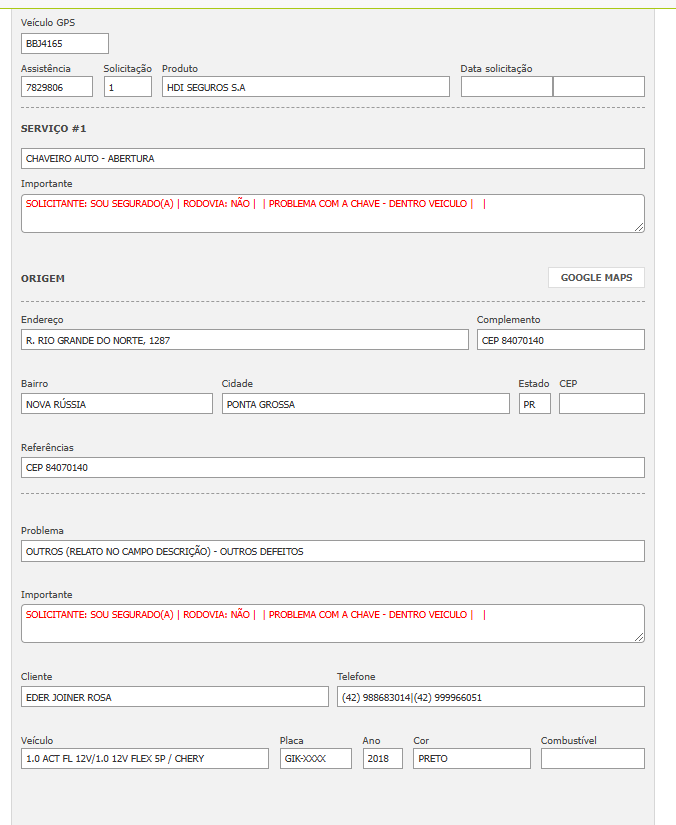Select the Assistência number field
Screen dimensions: 676x825
57,87
